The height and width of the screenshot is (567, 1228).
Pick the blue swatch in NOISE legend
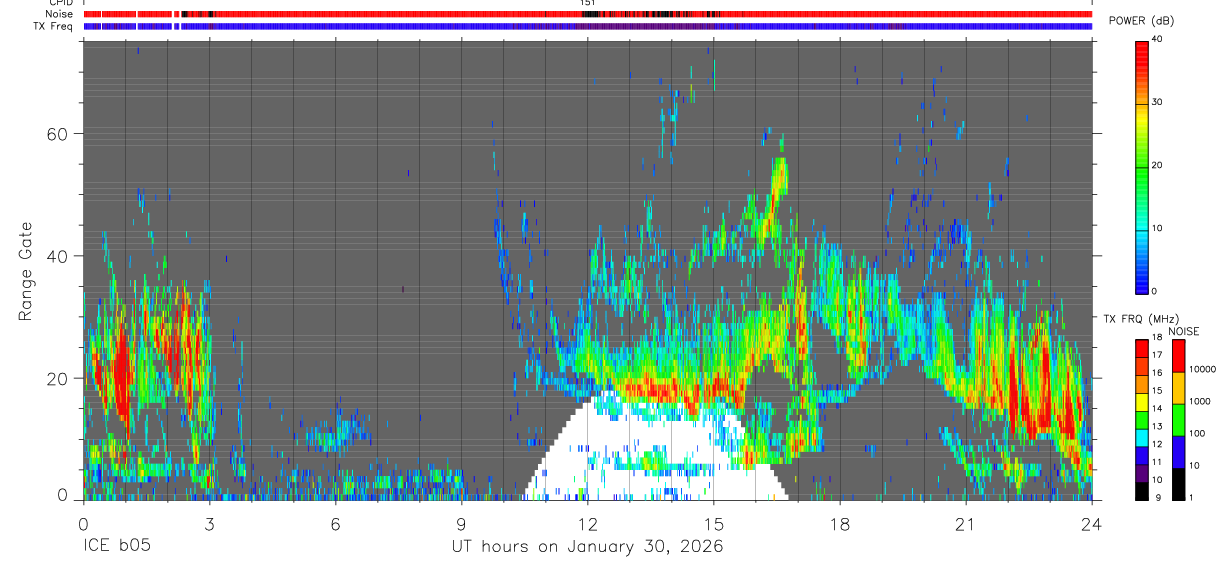coord(1178,451)
